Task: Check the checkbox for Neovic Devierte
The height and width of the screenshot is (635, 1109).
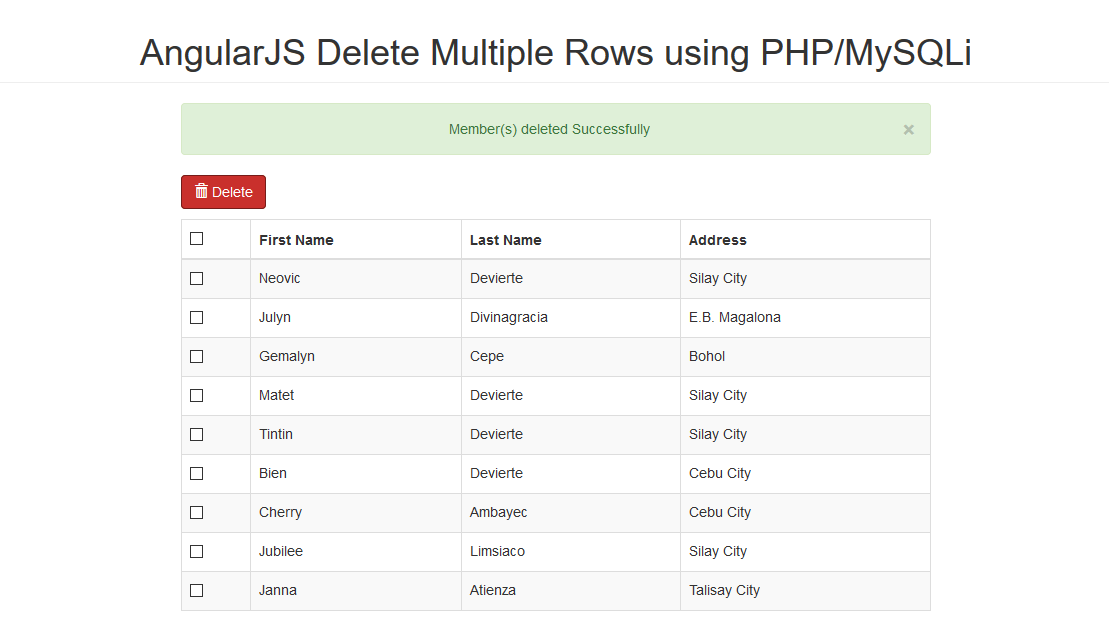Action: [x=196, y=278]
